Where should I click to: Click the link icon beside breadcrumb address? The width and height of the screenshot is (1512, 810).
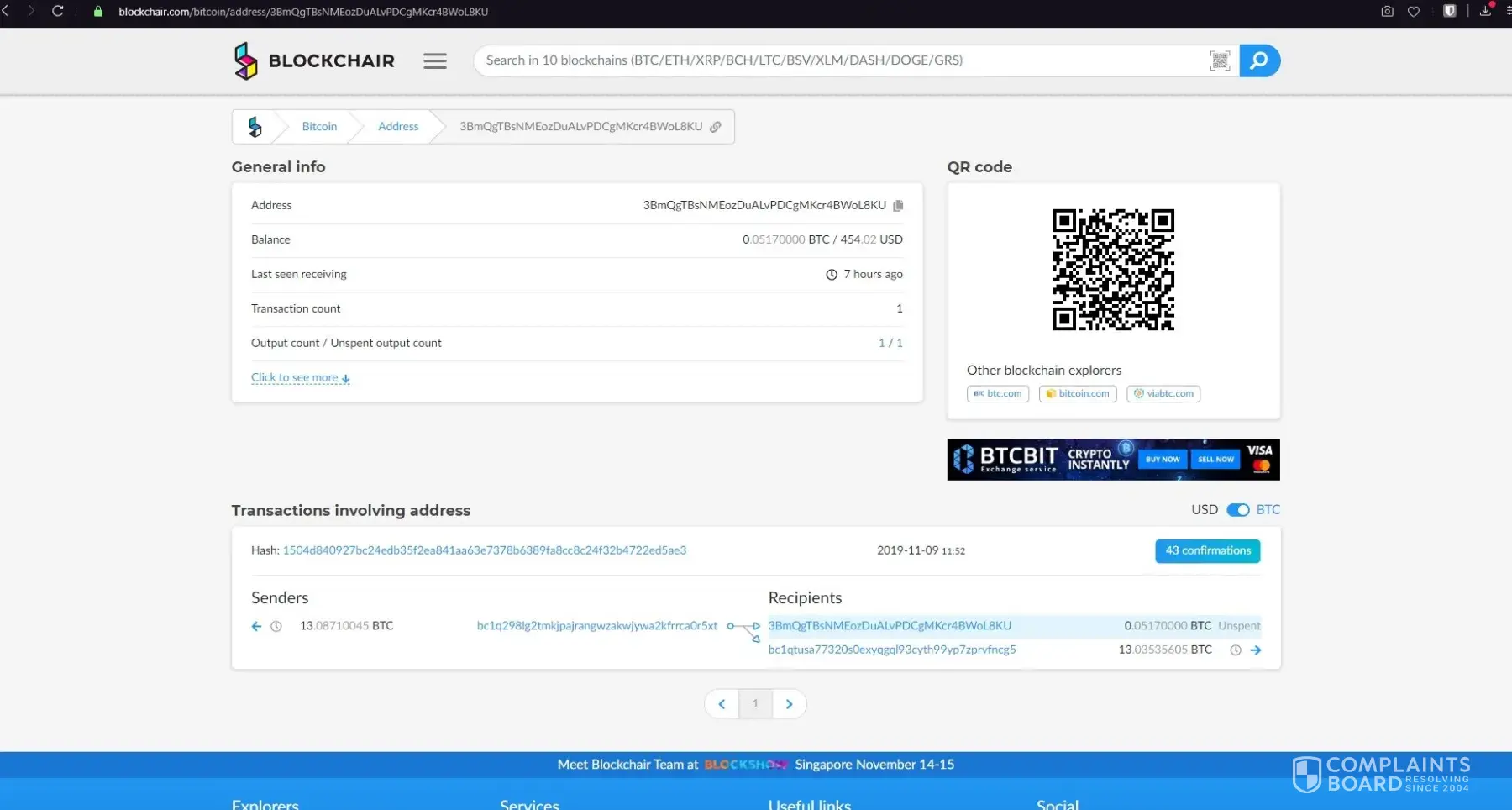pos(716,127)
